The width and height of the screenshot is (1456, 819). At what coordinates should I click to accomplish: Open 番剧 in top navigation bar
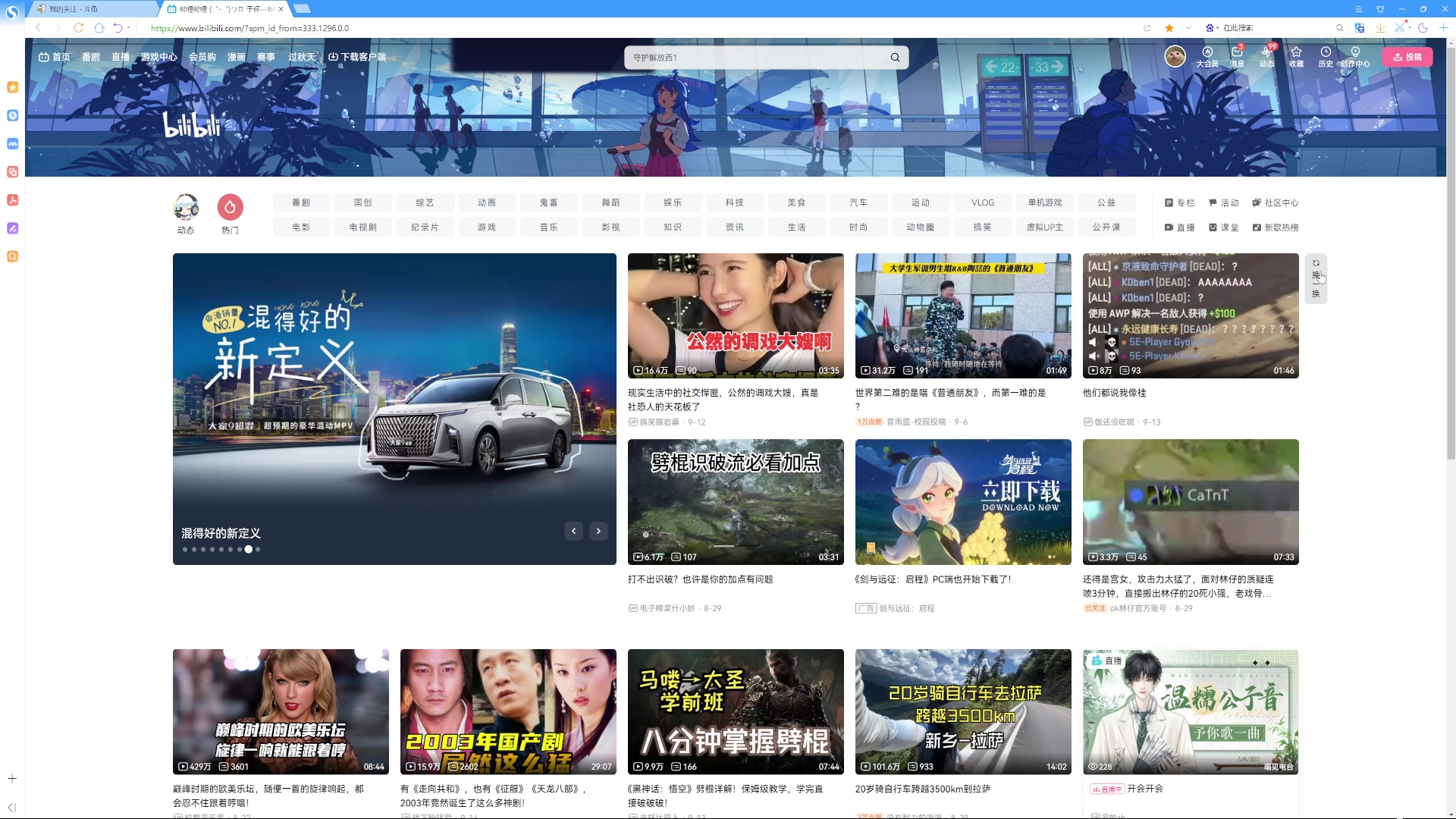[91, 57]
